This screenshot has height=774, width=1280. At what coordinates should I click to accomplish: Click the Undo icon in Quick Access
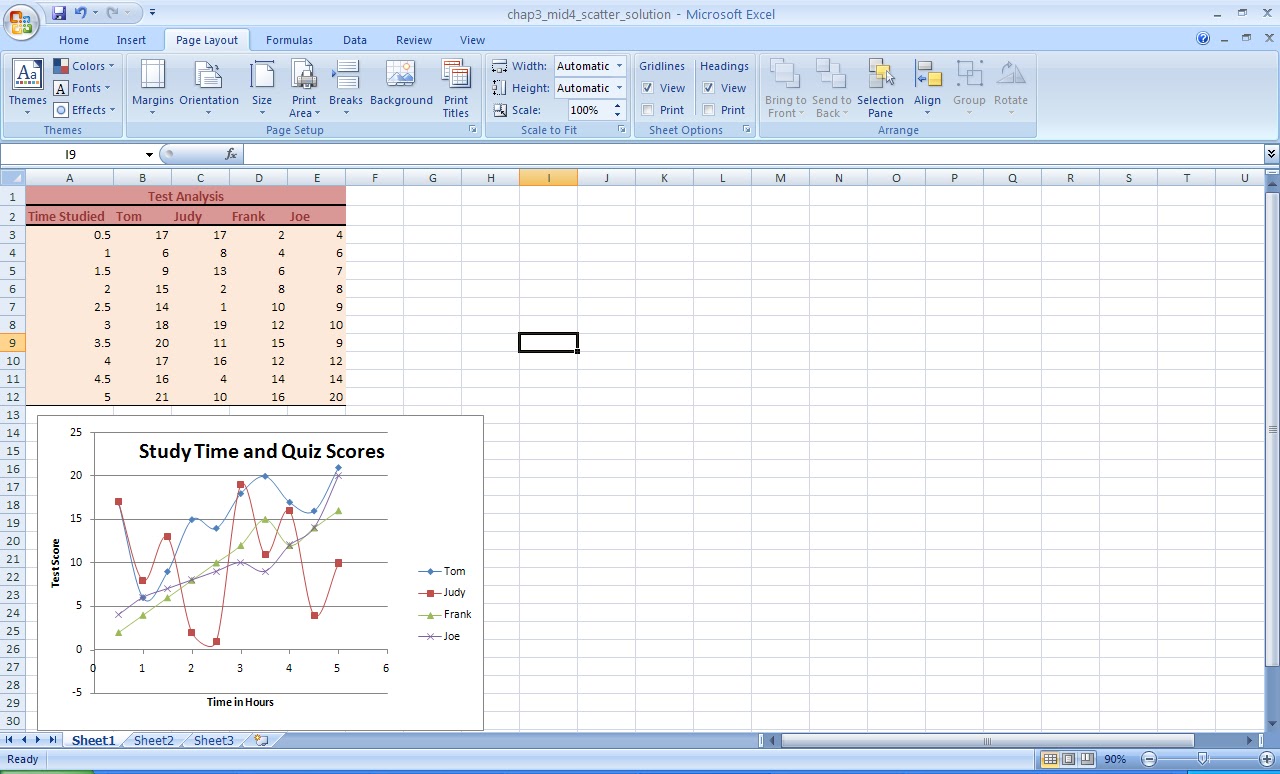coord(81,13)
